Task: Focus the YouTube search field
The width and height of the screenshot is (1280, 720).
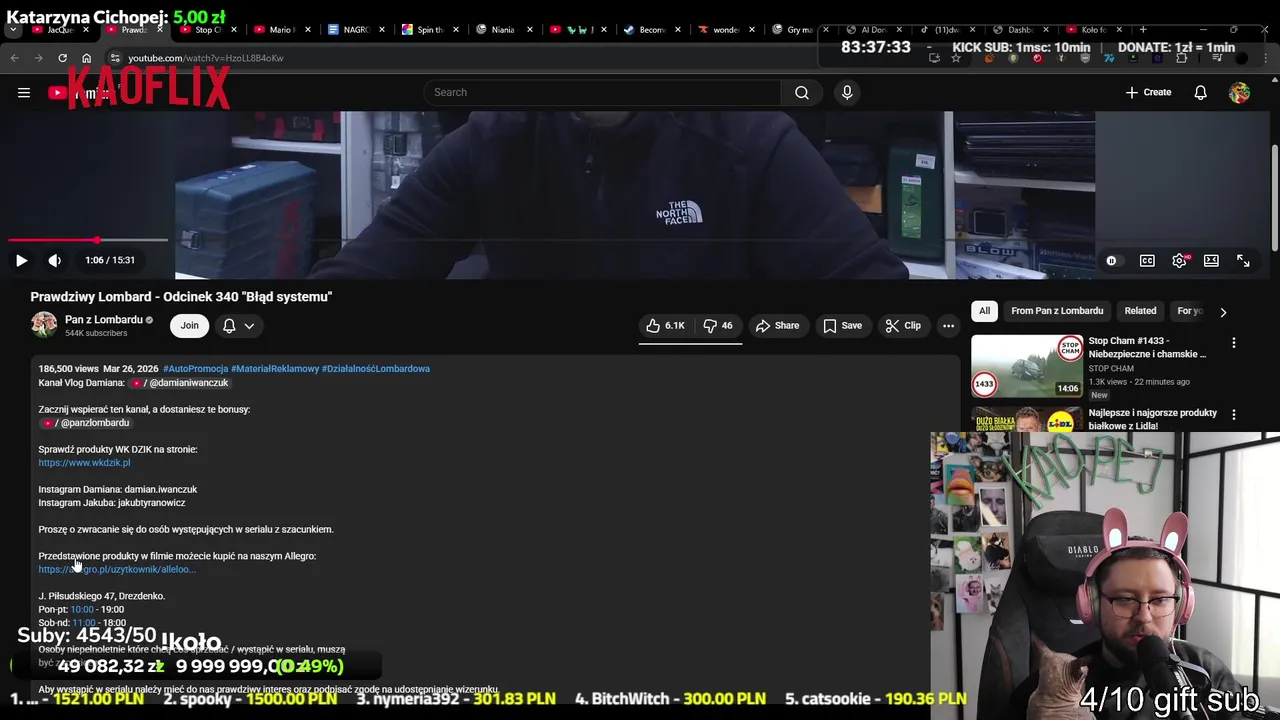Action: 601,93
